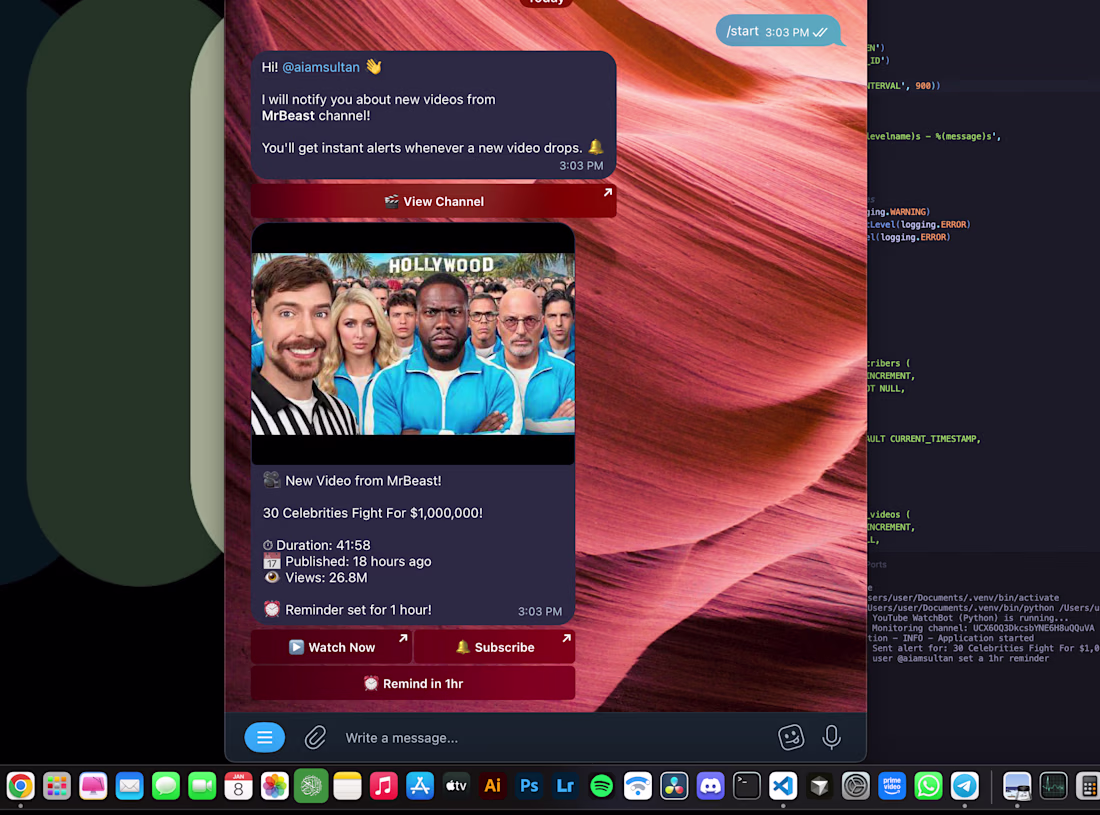Screen dimensions: 1100x815
Task: Click the Remind in 1hr button
Action: pyautogui.click(x=413, y=683)
